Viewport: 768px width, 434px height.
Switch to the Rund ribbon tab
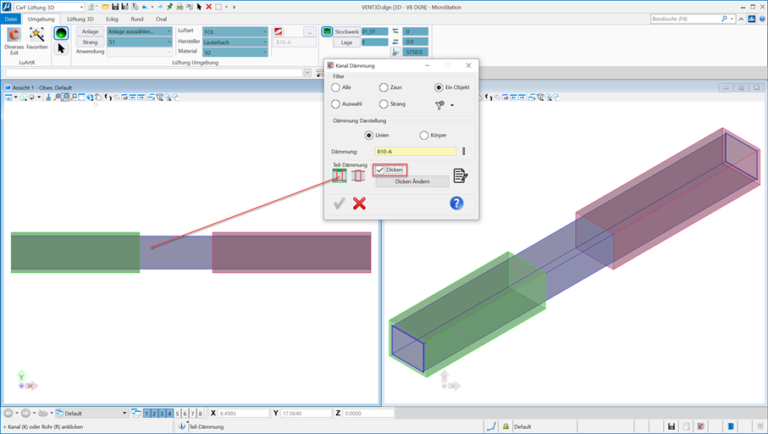tap(137, 19)
